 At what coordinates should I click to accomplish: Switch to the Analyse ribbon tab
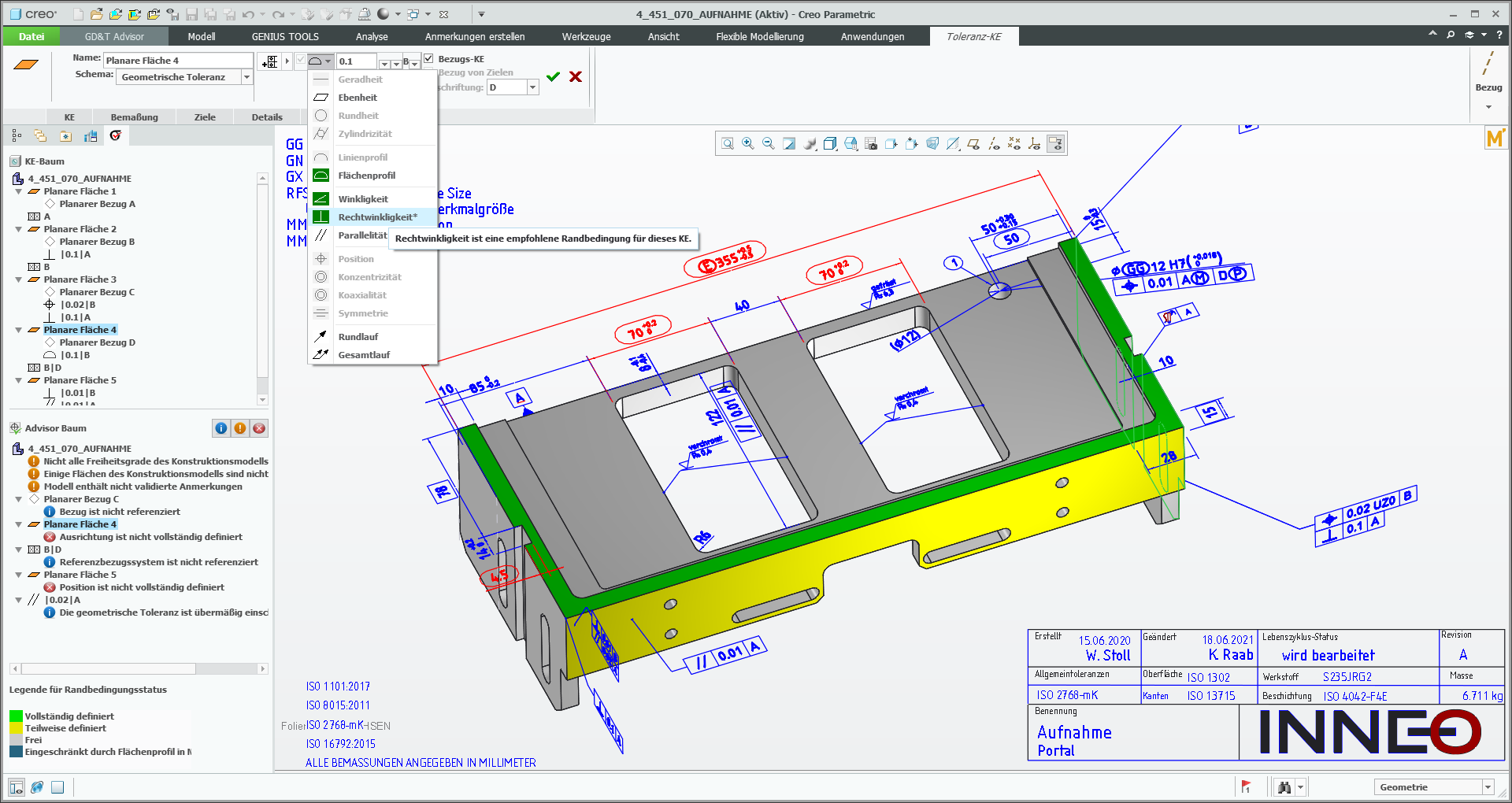(371, 36)
